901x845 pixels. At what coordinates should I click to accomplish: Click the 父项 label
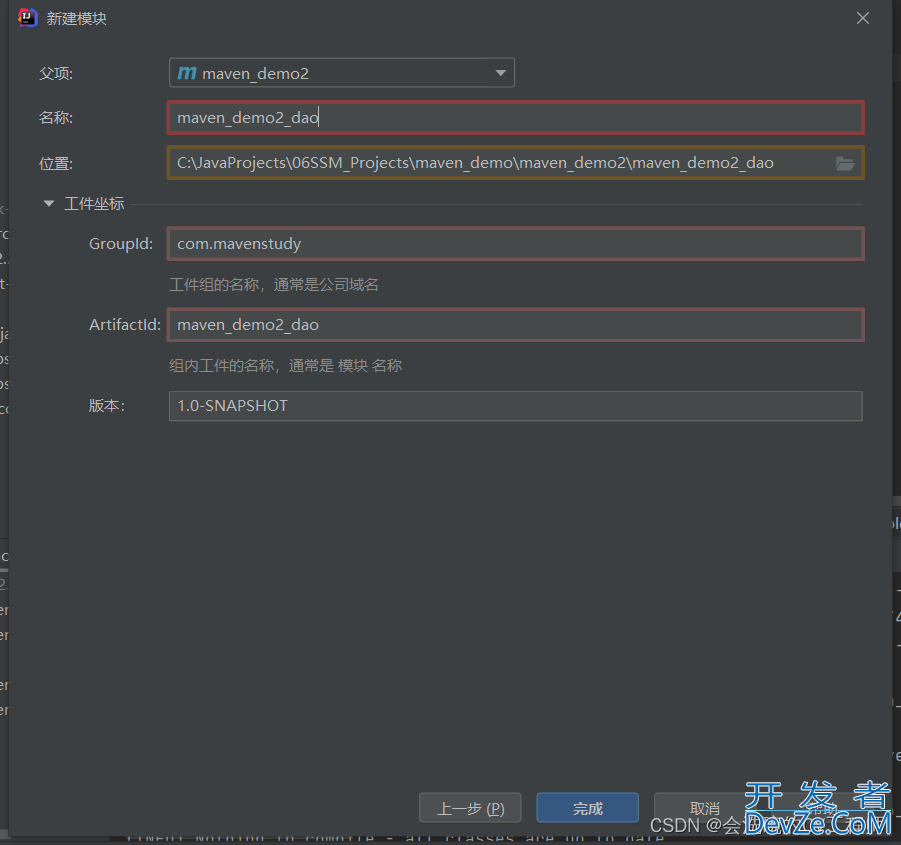coord(56,74)
